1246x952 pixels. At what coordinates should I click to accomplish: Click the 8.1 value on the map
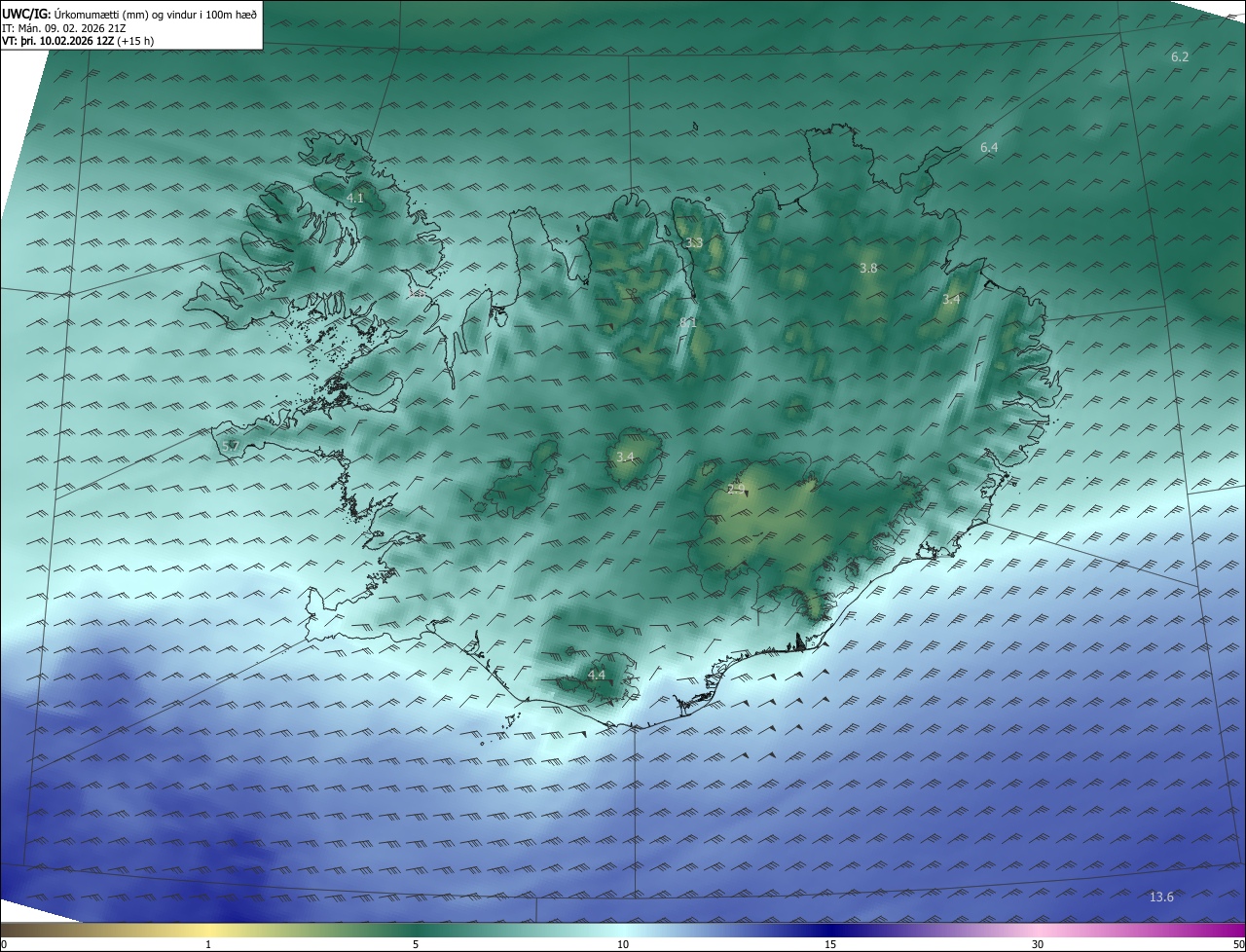point(689,321)
